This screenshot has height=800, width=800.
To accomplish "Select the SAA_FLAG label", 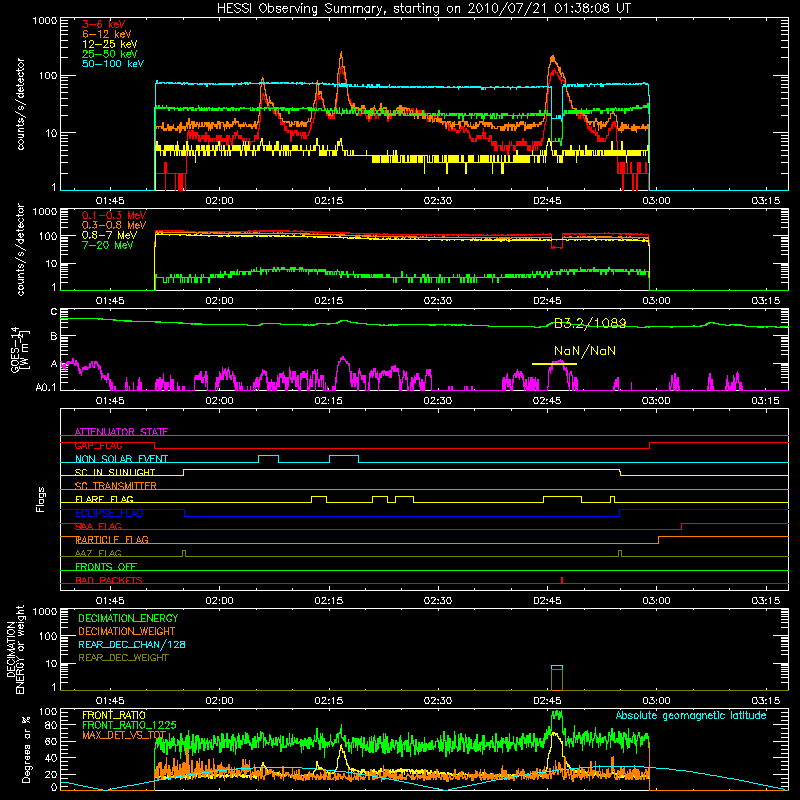I will tap(98, 526).
